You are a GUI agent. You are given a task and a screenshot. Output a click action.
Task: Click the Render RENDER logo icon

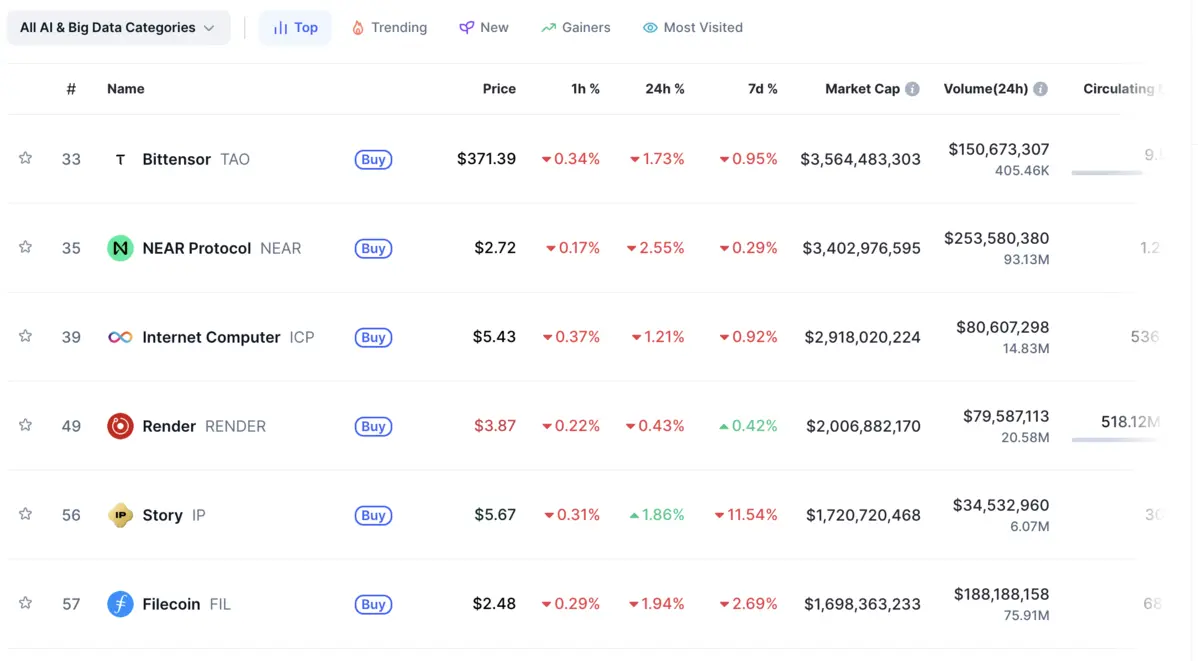click(x=120, y=426)
